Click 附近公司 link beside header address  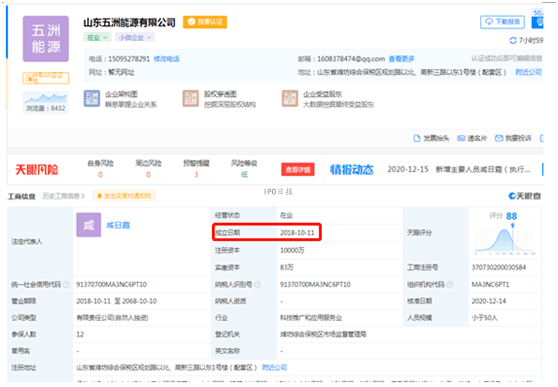pos(528,72)
